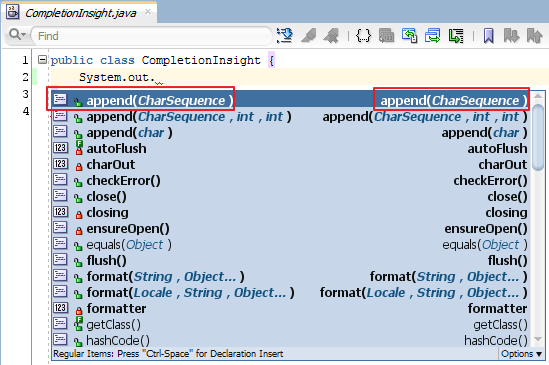
Task: Collapse the CompletionInsight class fold toggle
Action: 42,60
